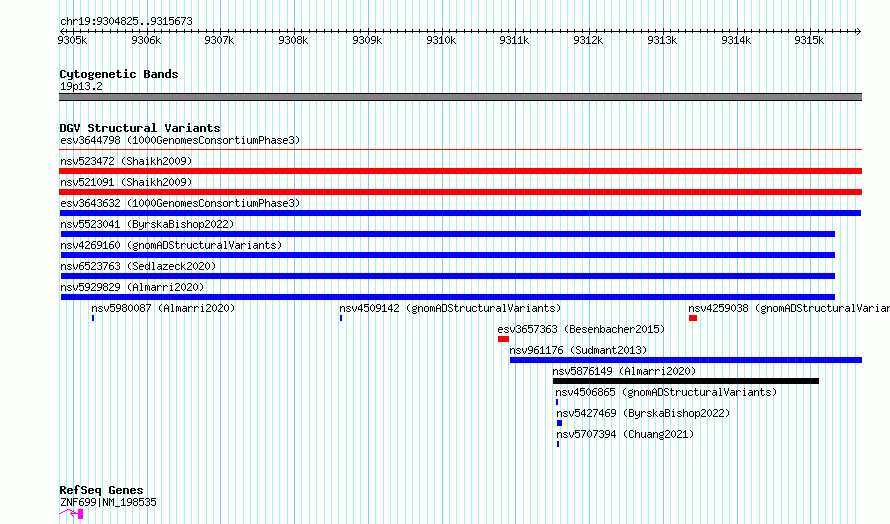Select the nsv5929829 (Almarri2020) blue bar
Viewport: 890px width, 524px height.
coord(448,297)
